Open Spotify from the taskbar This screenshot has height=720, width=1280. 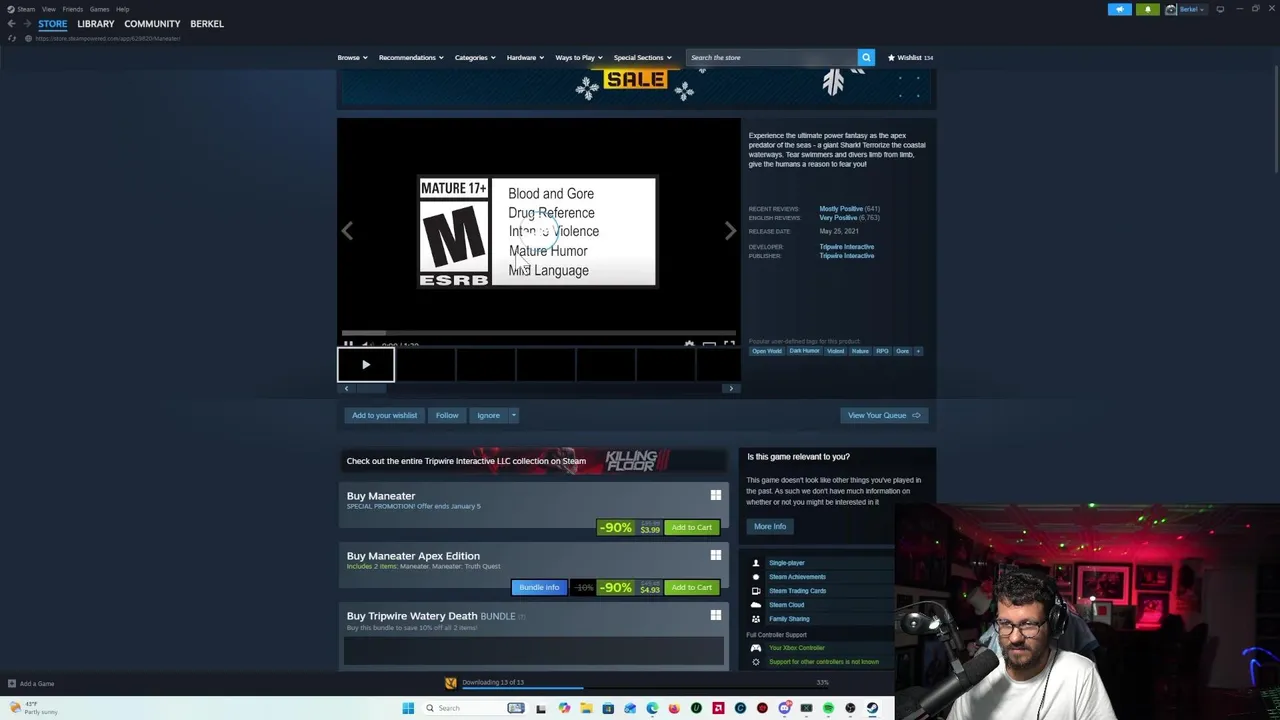pyautogui.click(x=828, y=708)
